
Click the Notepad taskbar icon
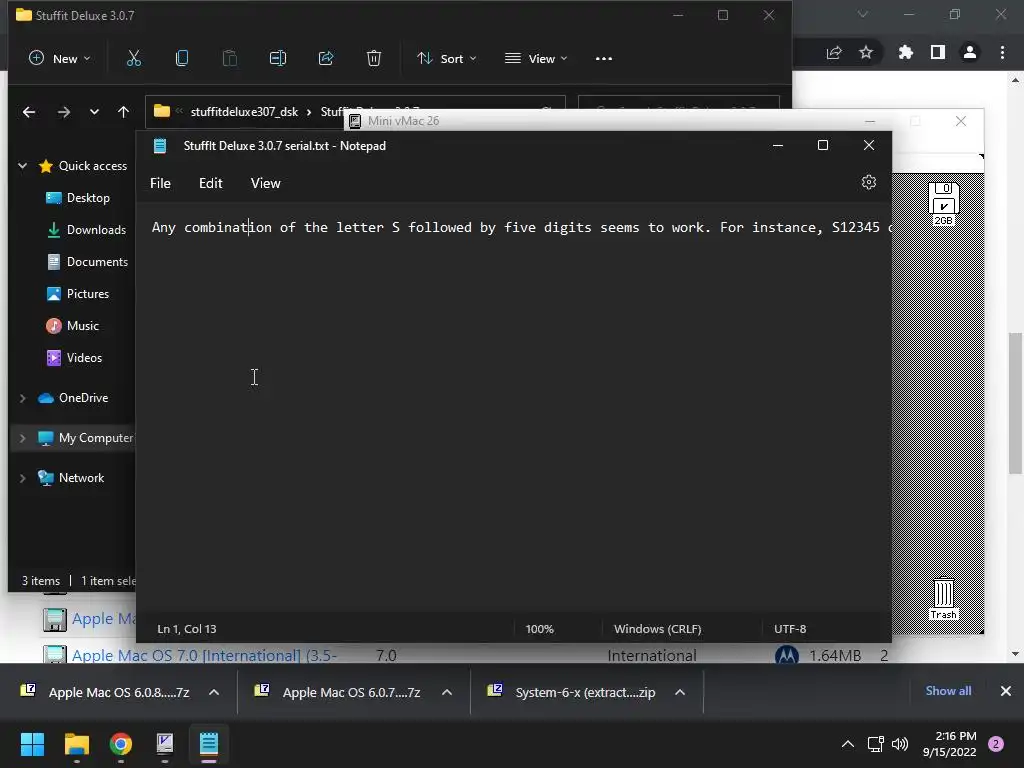(209, 744)
